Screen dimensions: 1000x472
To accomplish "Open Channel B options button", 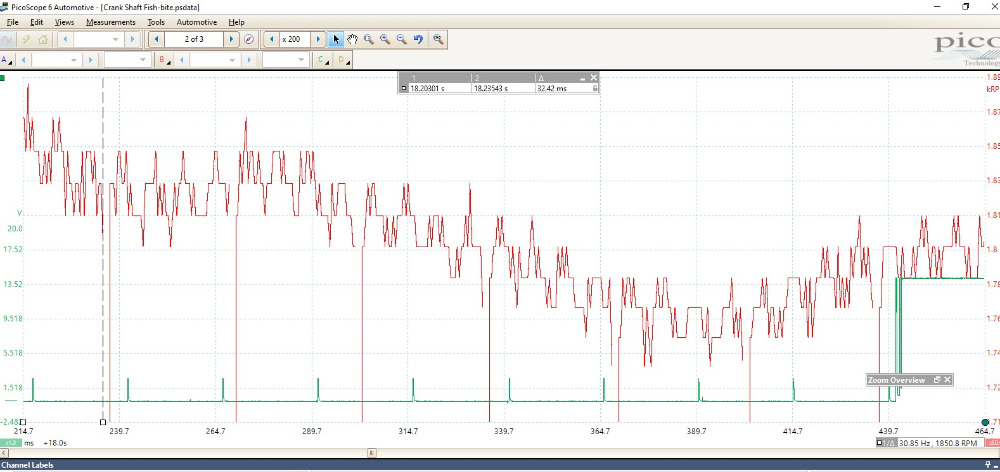I will 163,60.
